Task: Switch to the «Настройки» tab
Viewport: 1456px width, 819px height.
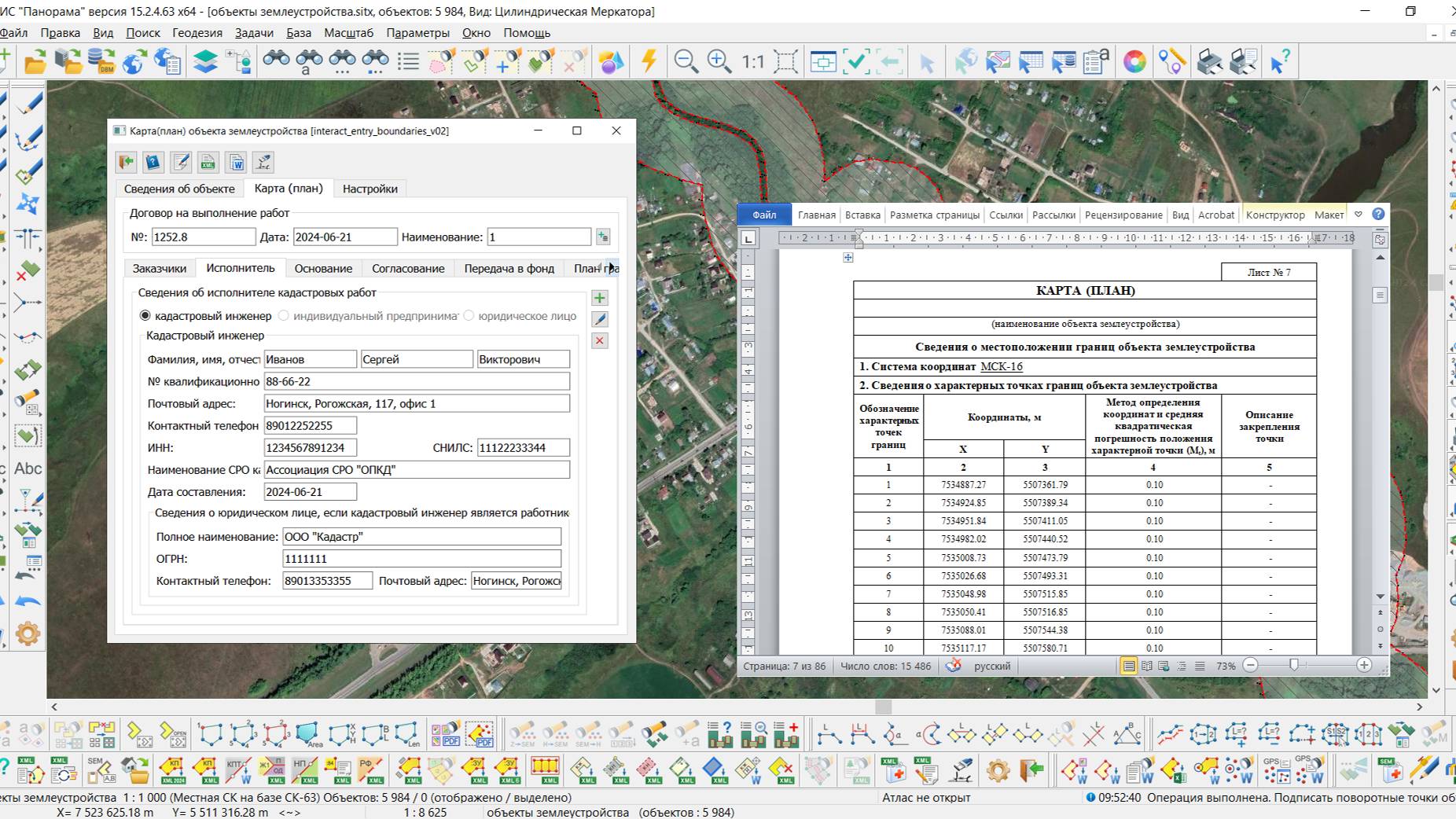Action: tap(370, 189)
